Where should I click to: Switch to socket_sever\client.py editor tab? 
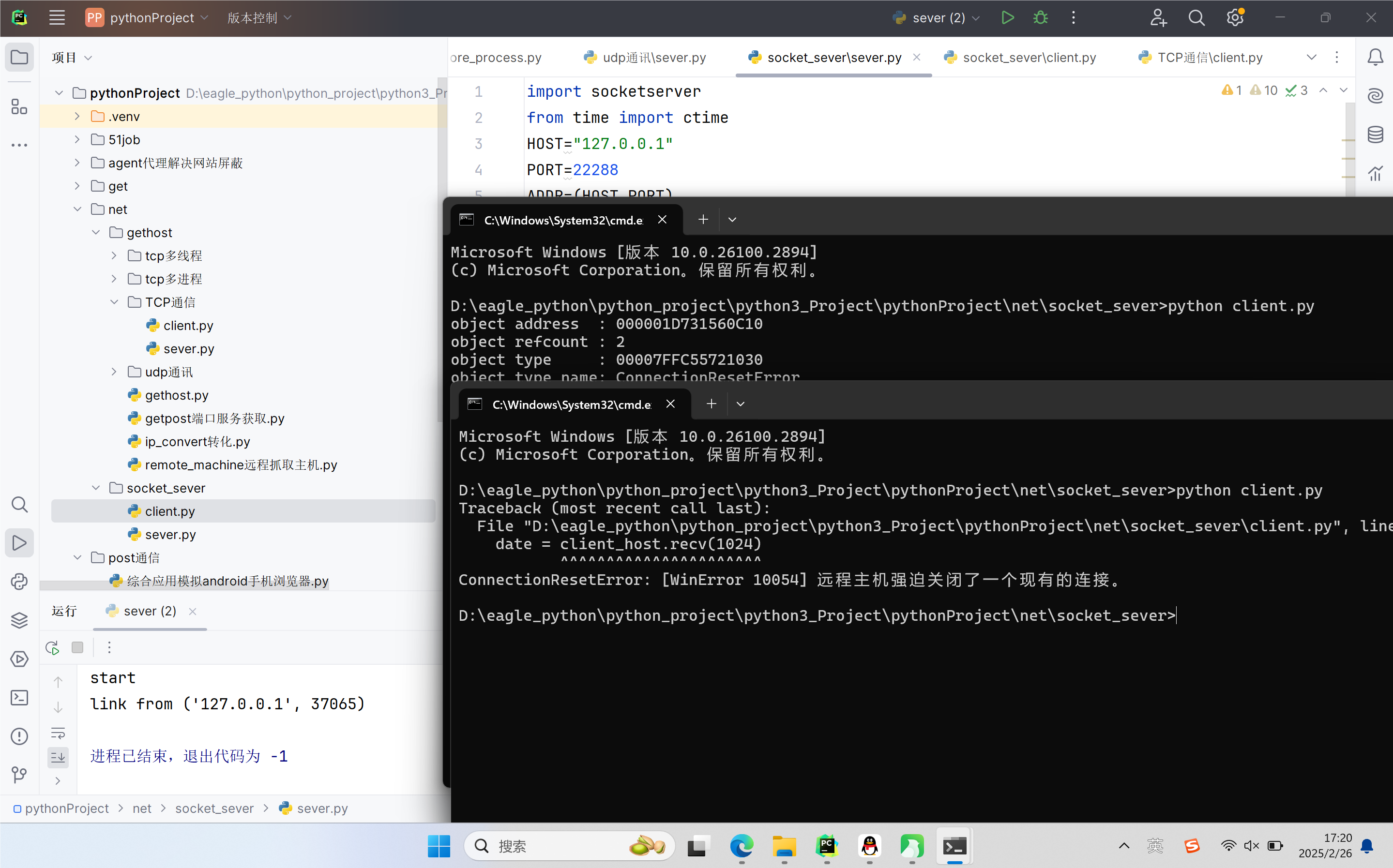(x=1029, y=58)
